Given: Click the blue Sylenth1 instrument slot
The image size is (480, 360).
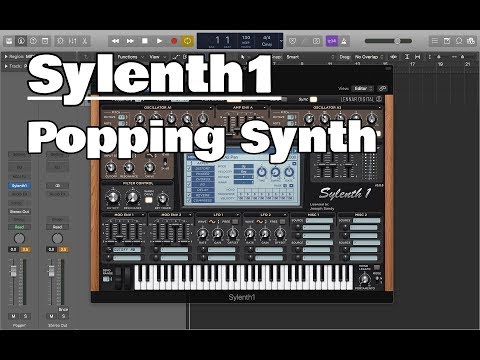Looking at the screenshot, I should pos(19,186).
